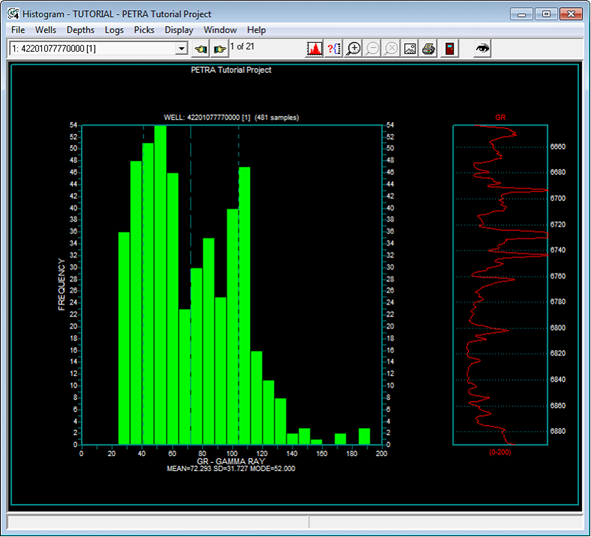This screenshot has width=591, height=537.
Task: Expand the well selection dropdown arrow
Action: pyautogui.click(x=182, y=49)
